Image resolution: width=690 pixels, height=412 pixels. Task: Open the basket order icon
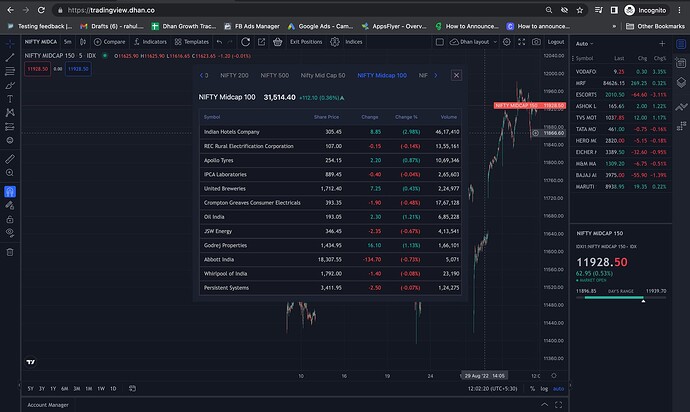tap(277, 42)
